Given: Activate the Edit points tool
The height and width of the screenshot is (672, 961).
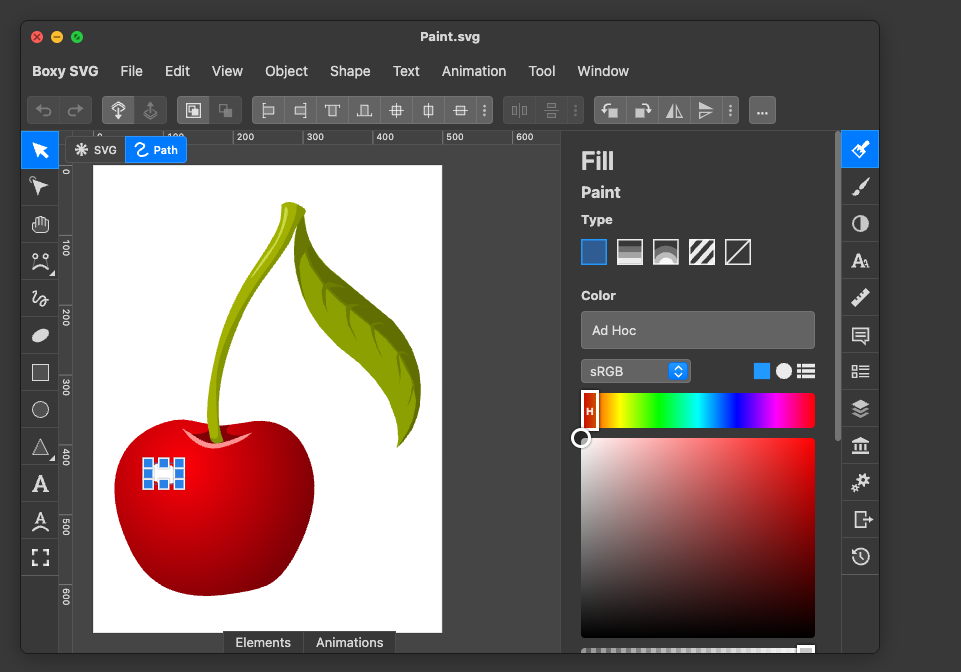Looking at the screenshot, I should 40,187.
